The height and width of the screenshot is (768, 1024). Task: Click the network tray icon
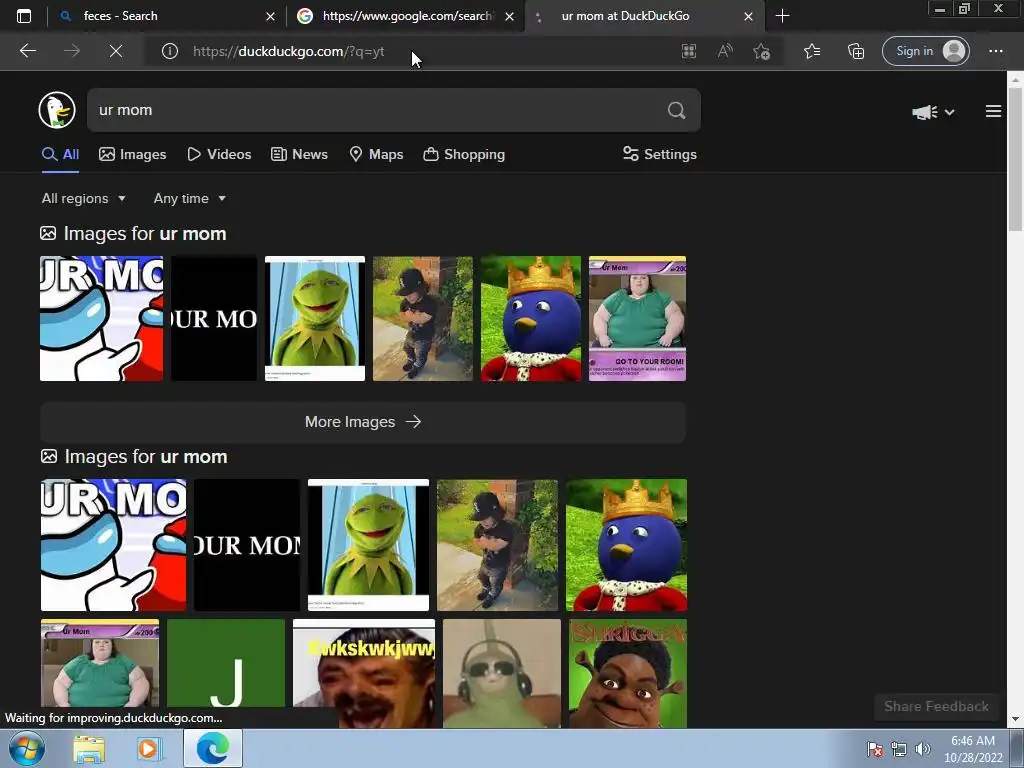coord(899,749)
